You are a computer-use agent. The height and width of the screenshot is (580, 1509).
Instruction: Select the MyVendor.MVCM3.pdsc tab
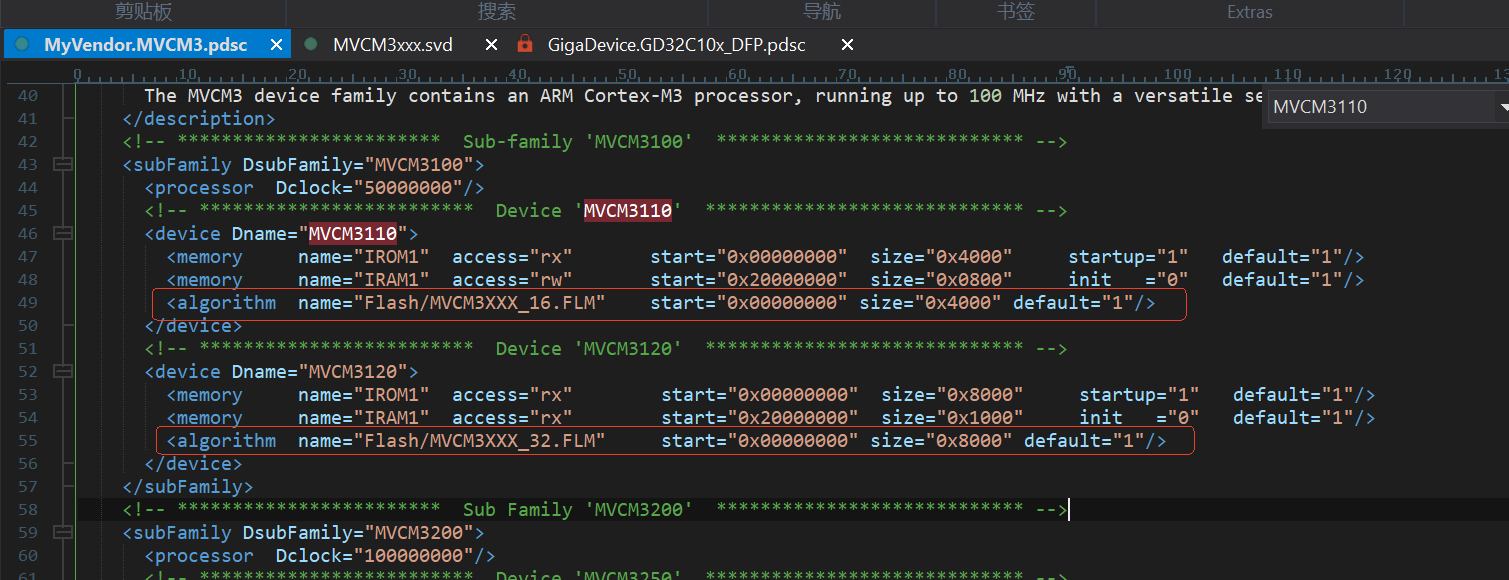[x=145, y=45]
